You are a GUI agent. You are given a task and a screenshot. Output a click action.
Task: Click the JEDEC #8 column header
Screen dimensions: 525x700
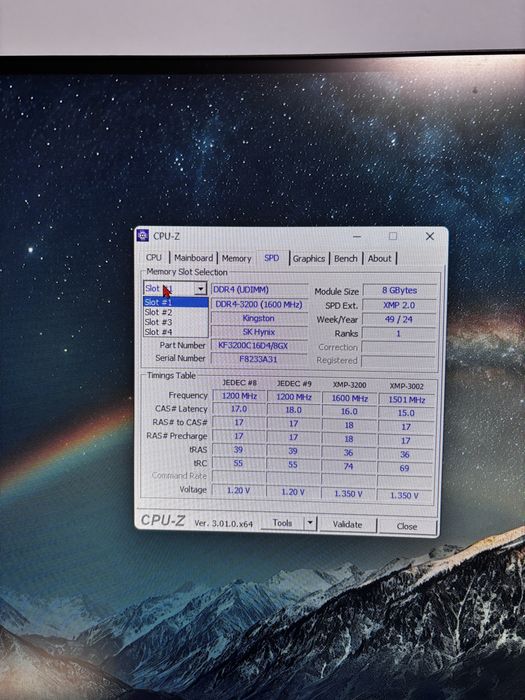[239, 383]
